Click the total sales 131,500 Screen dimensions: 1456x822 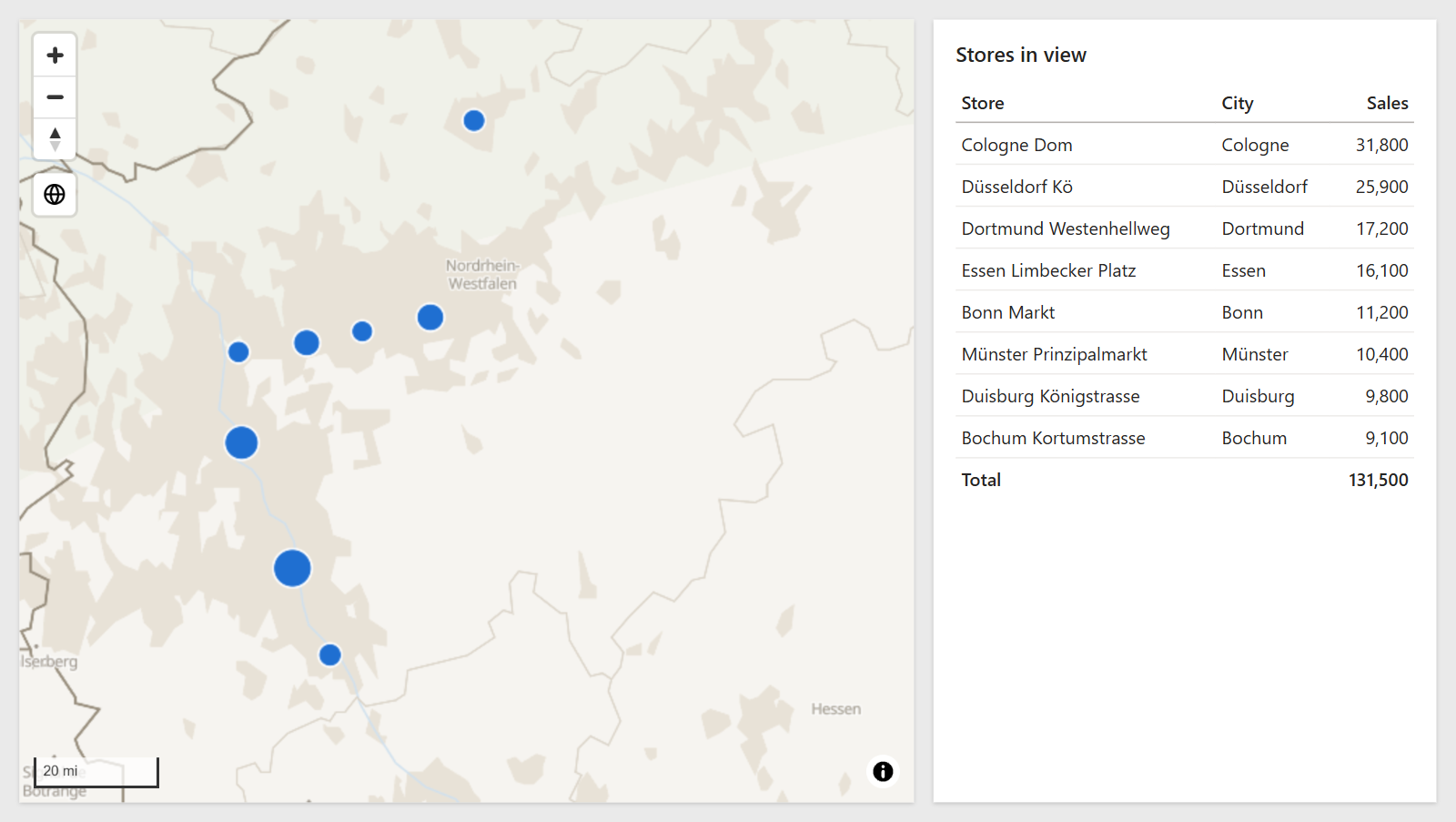point(1378,480)
